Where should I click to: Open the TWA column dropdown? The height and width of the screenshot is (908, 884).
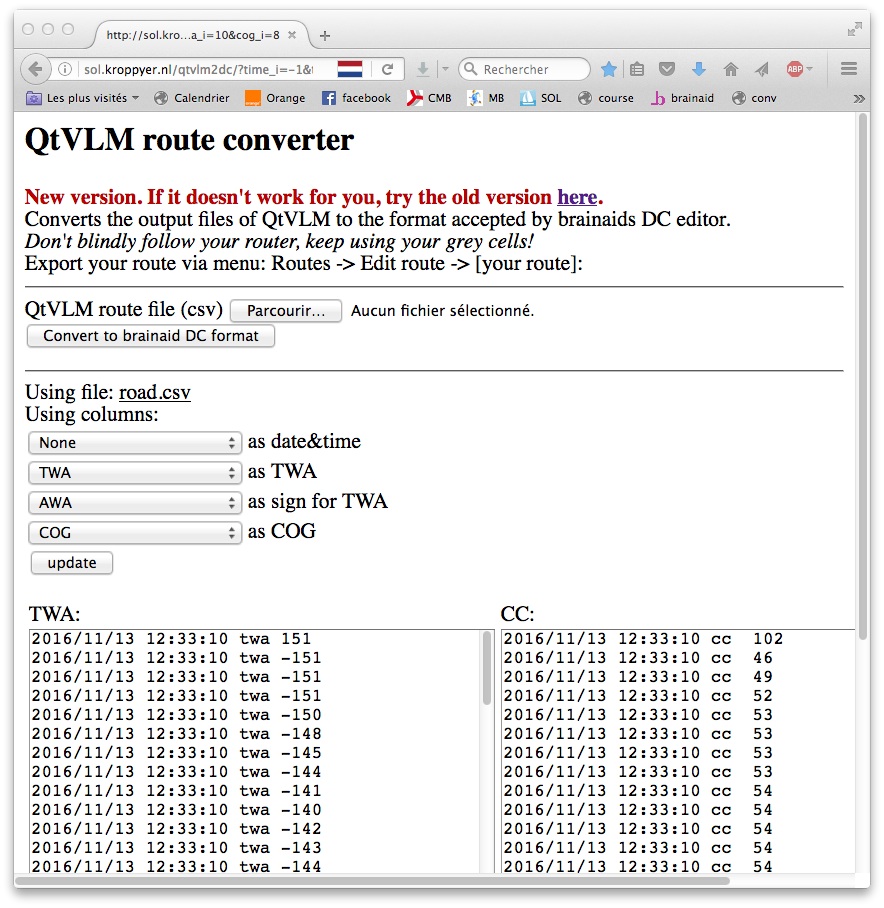(135, 473)
